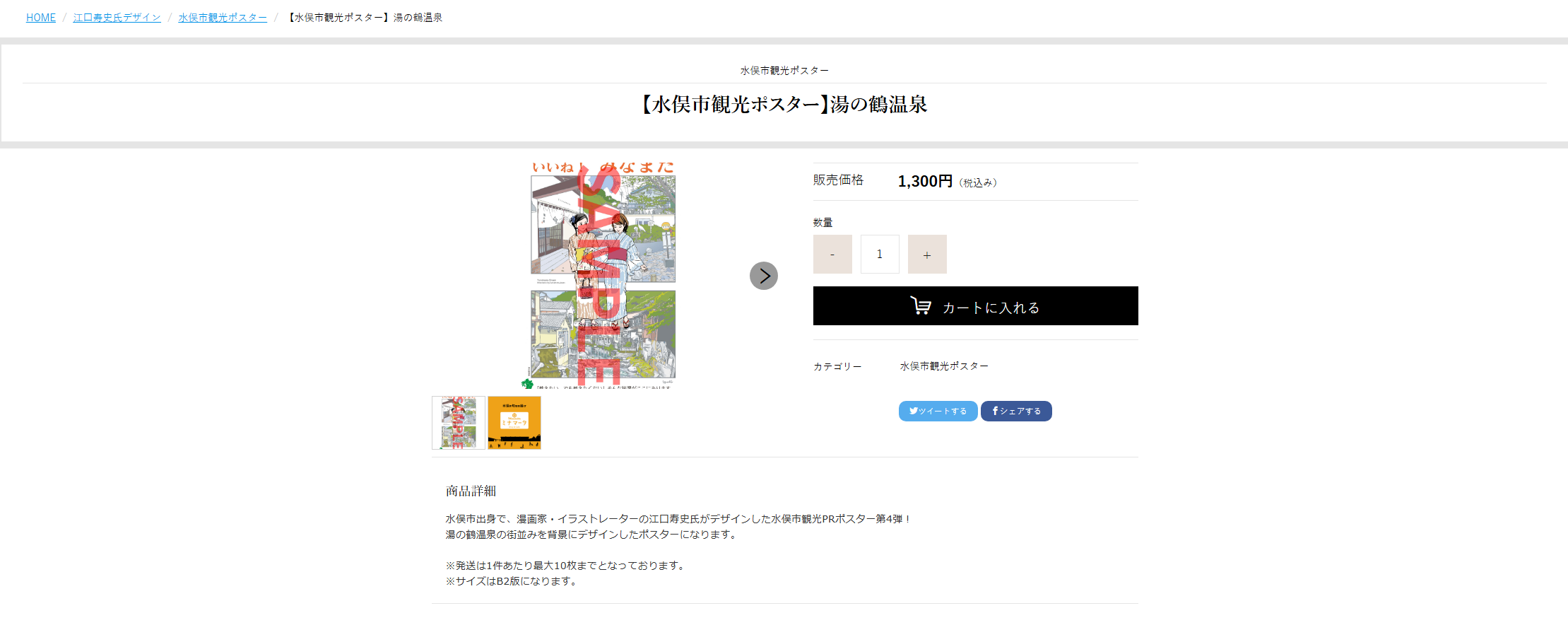Decrease quantity with the minus button
Image resolution: width=1568 pixels, height=642 pixels.
[x=832, y=255]
